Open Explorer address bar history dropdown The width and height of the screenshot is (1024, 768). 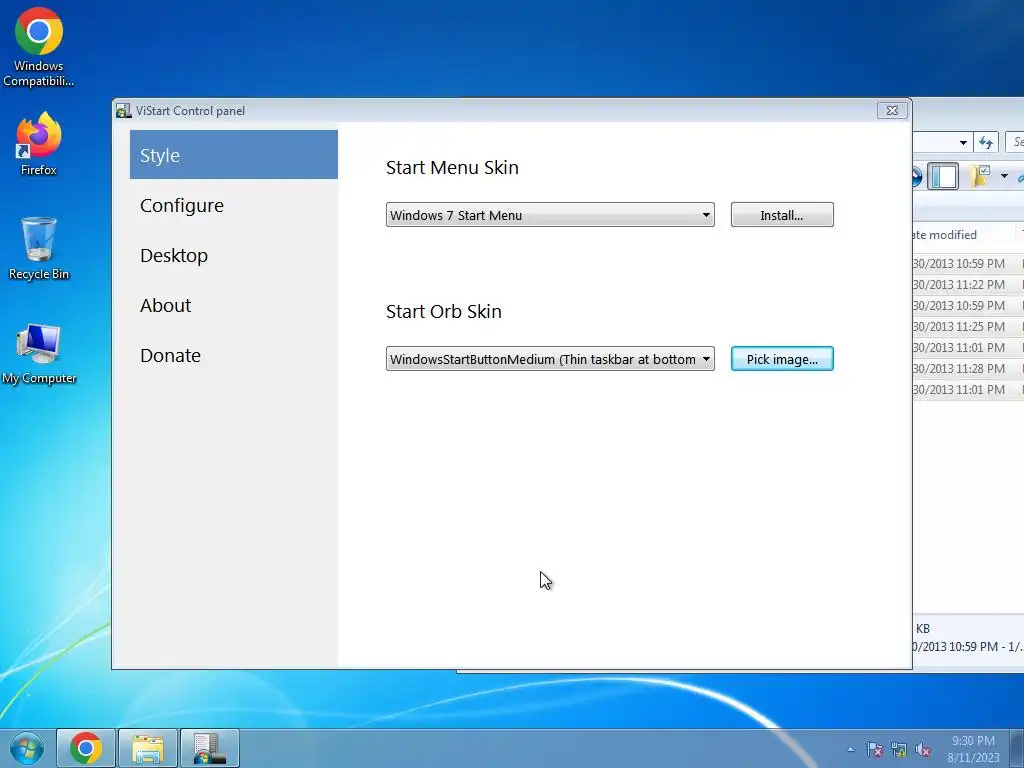point(963,142)
